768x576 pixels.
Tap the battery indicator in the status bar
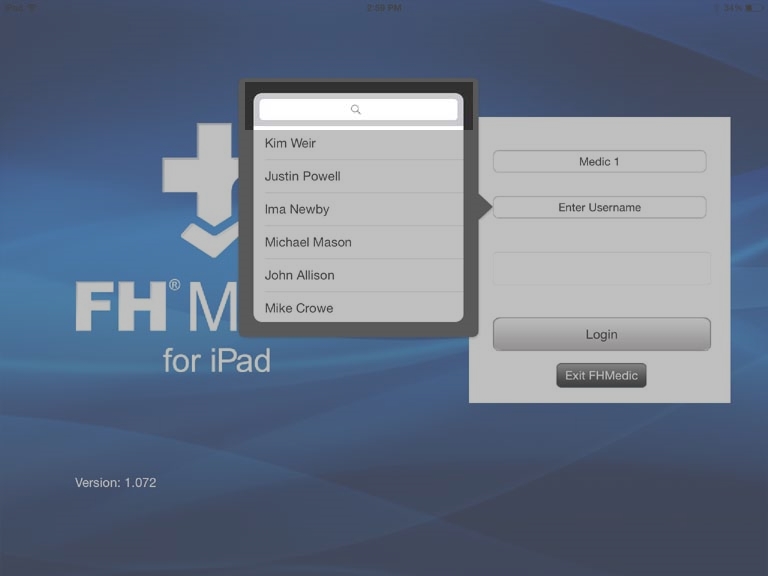[x=755, y=8]
